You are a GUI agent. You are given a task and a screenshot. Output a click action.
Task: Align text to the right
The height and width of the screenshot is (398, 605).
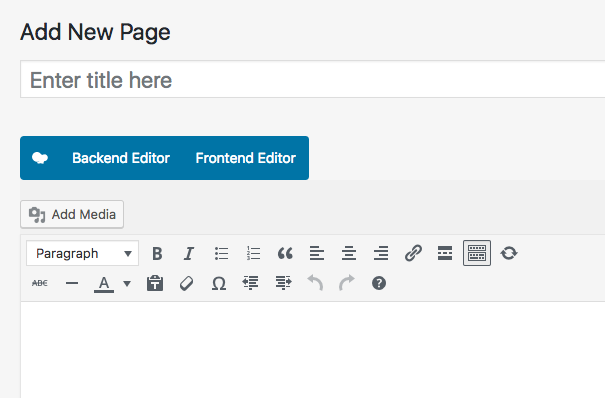(x=381, y=253)
